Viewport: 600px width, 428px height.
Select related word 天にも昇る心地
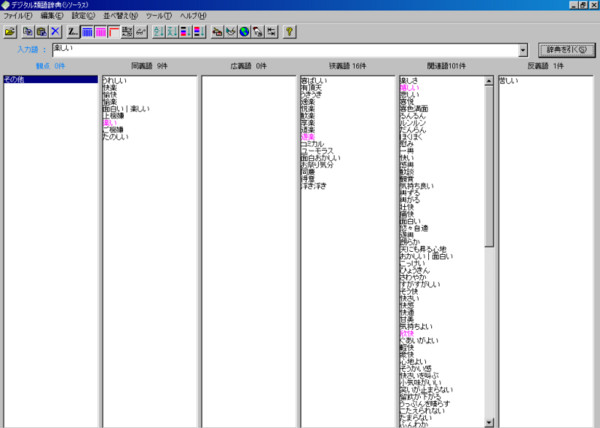click(423, 249)
